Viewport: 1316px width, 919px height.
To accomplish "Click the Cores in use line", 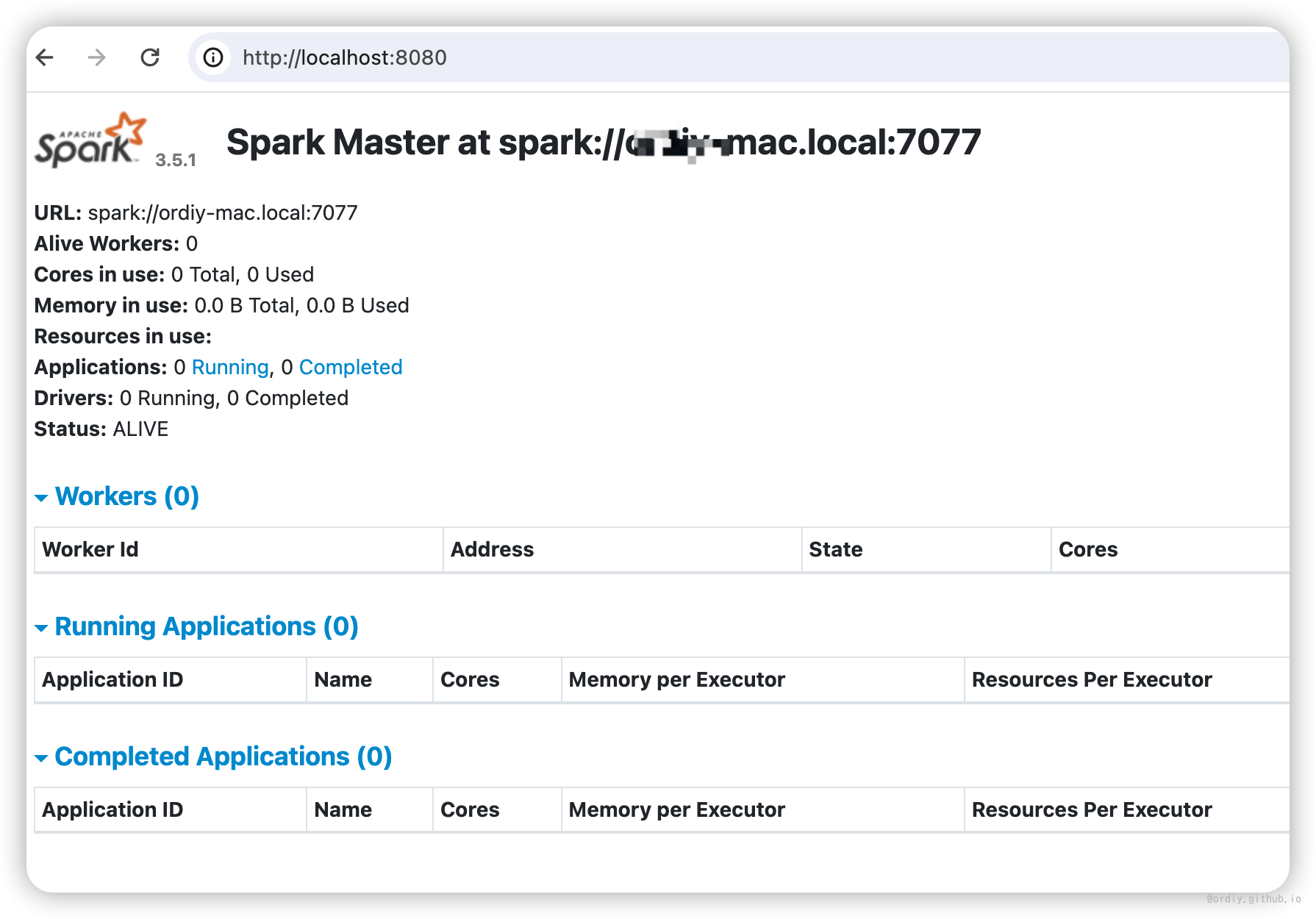I will click(x=174, y=274).
